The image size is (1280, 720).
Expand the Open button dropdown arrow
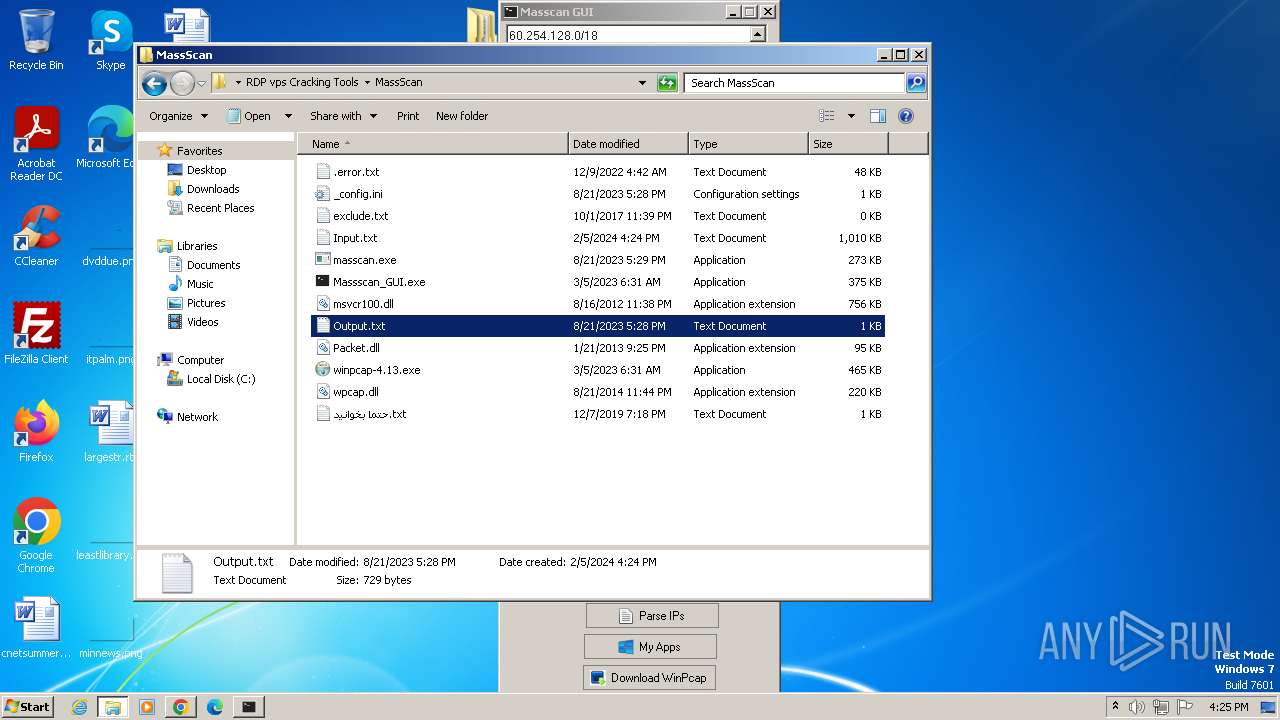(288, 116)
